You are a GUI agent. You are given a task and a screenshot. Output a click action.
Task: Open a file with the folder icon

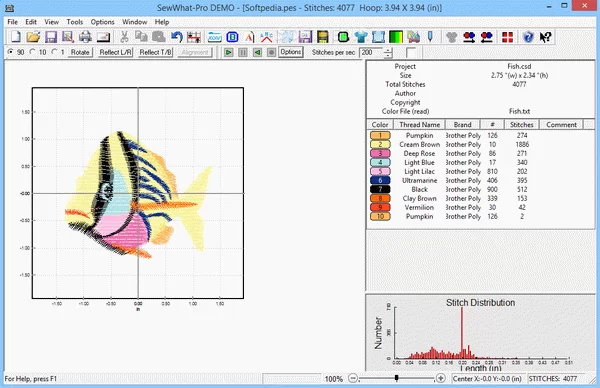pyautogui.click(x=33, y=37)
